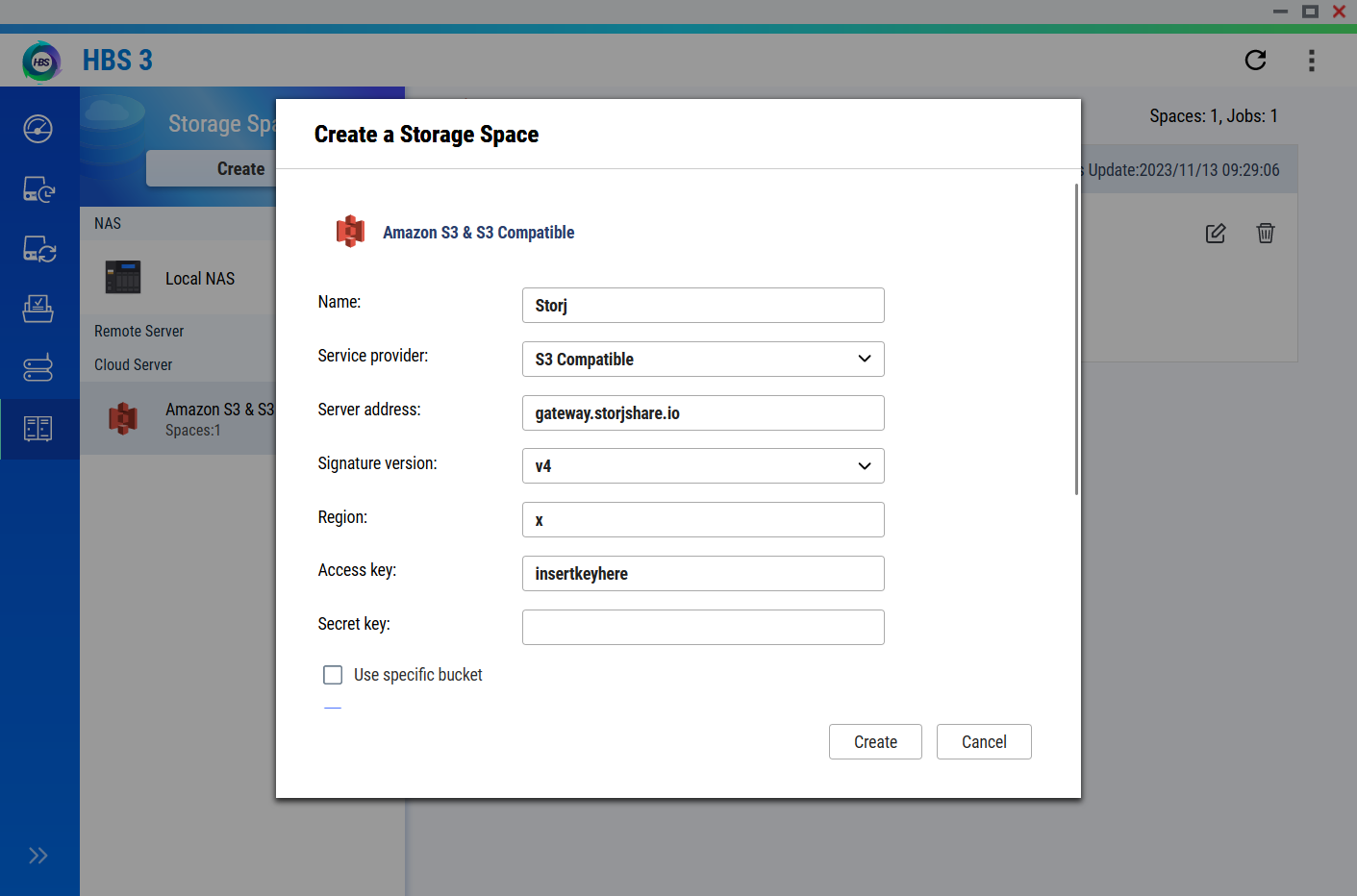
Task: Open the three-dot more options menu
Action: click(1311, 61)
